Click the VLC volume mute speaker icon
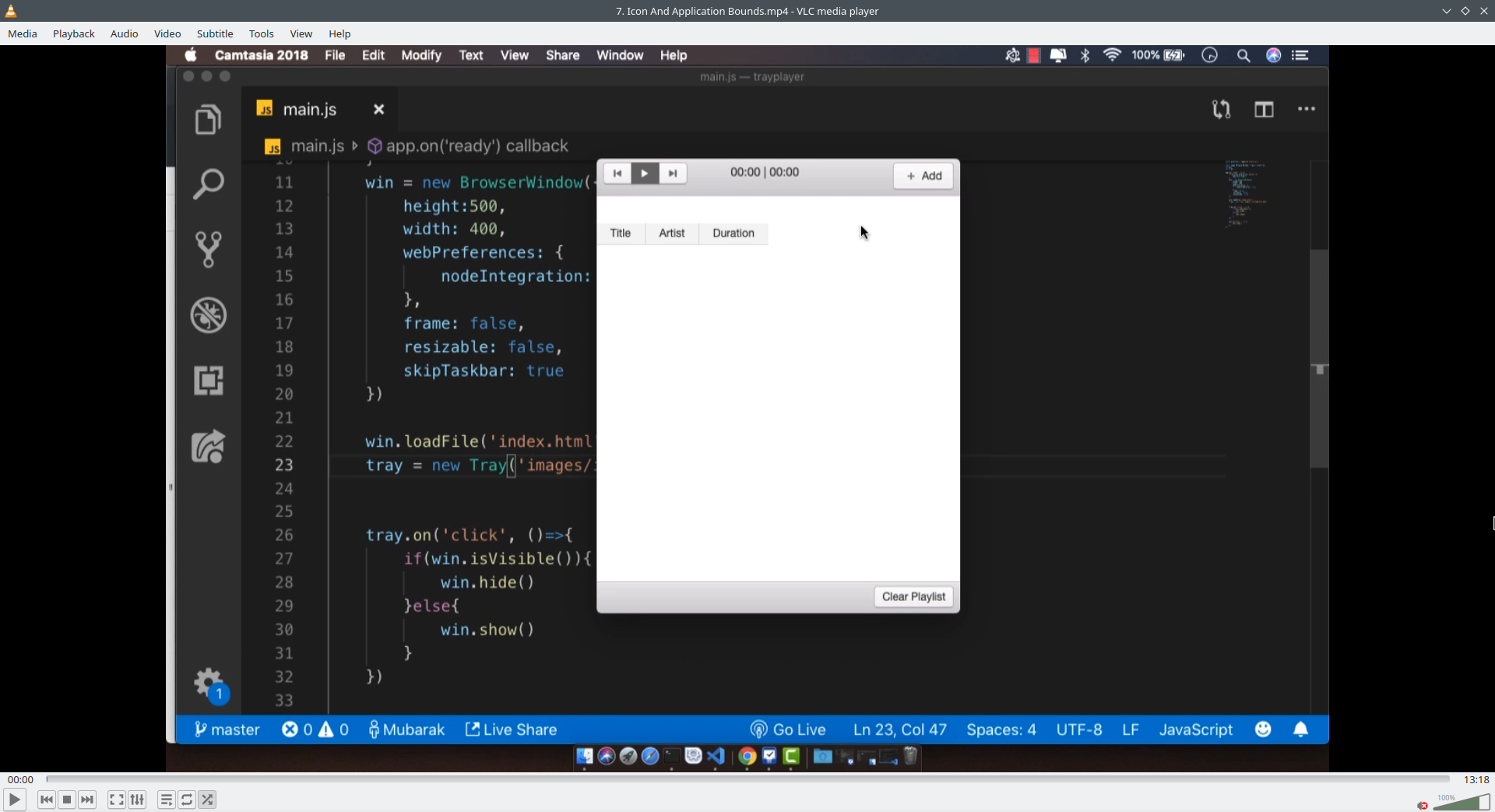1495x812 pixels. click(1423, 805)
